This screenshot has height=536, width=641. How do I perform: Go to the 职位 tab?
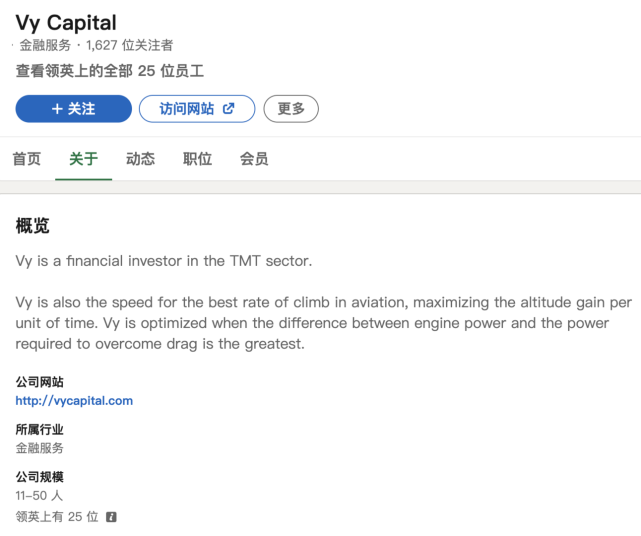(197, 159)
